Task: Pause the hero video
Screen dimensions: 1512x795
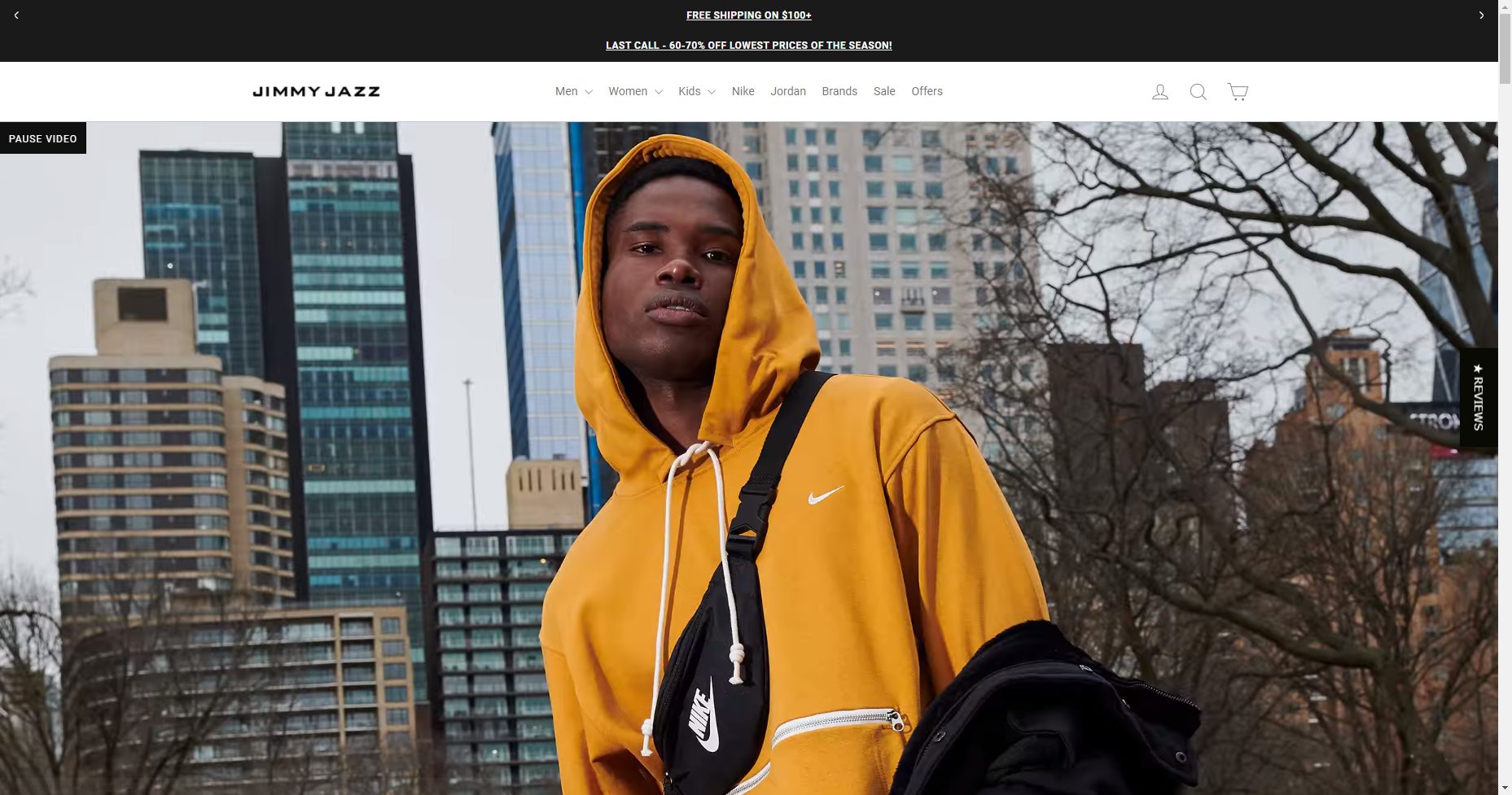Action: [x=43, y=138]
